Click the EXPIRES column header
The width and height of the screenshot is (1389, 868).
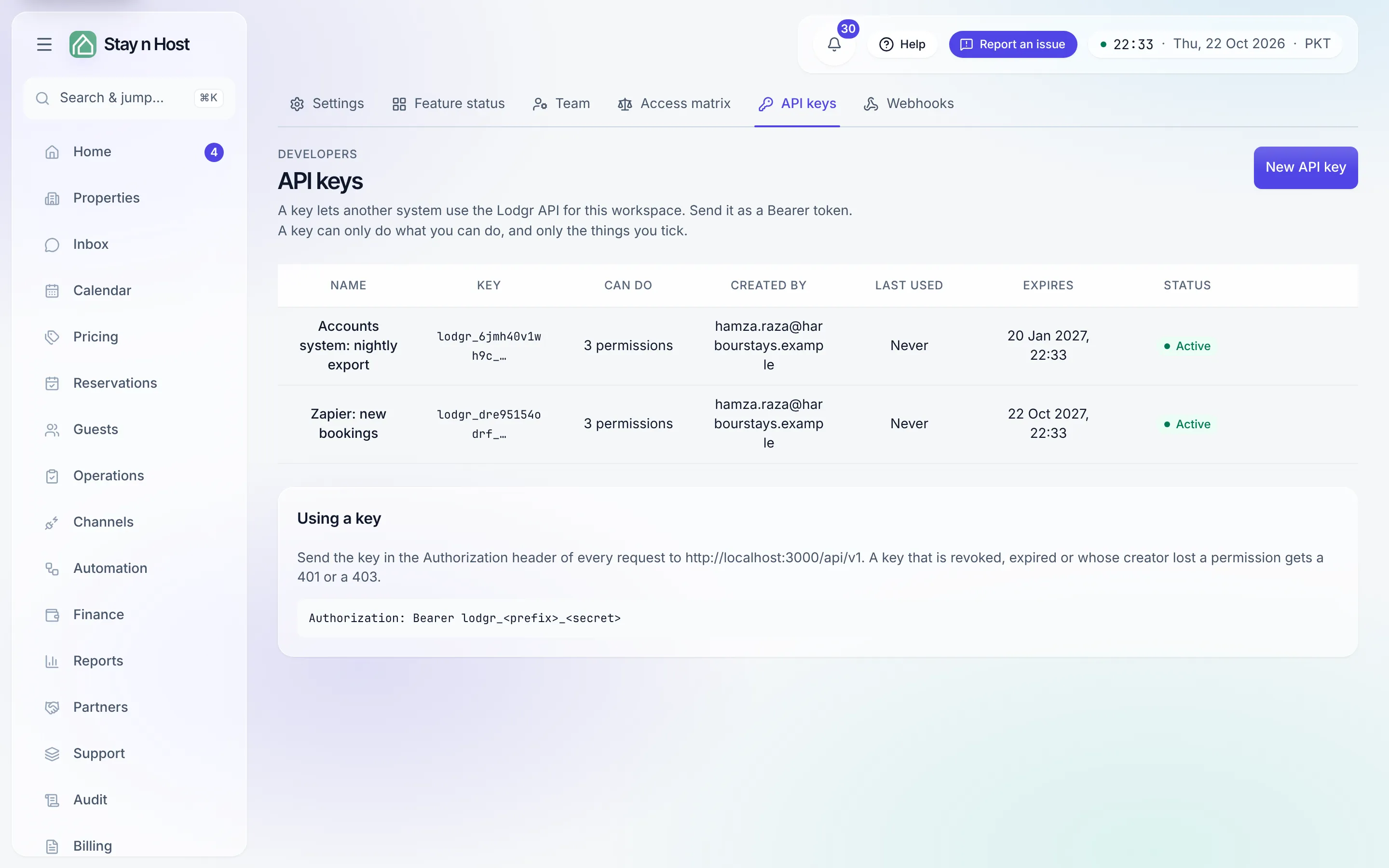coord(1048,285)
